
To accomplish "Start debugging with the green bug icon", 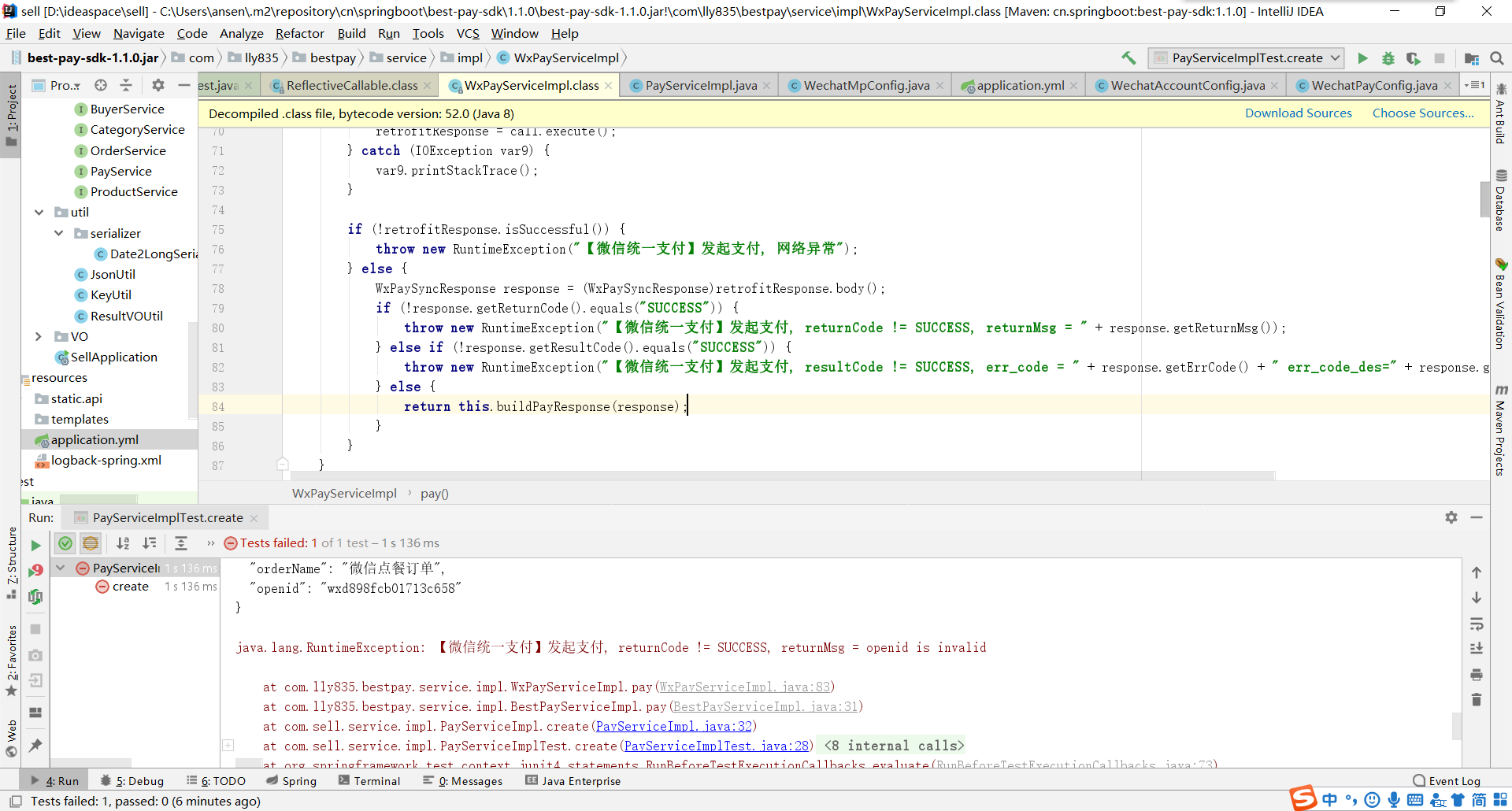I will [1388, 58].
